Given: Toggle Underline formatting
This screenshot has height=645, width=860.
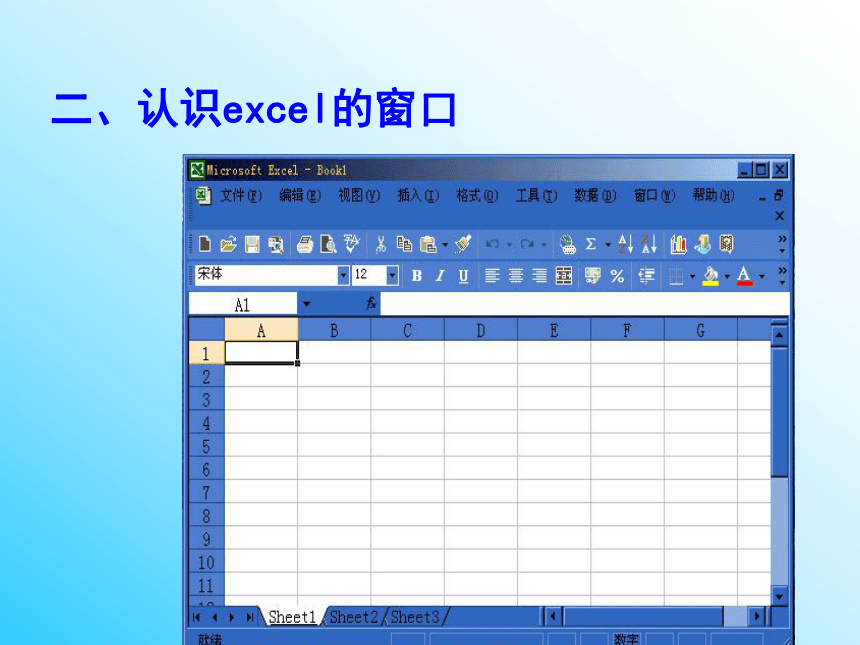Looking at the screenshot, I should click(463, 276).
